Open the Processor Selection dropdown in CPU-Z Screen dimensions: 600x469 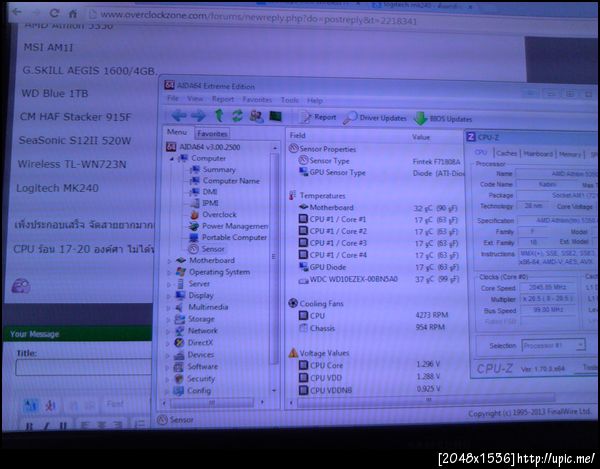(x=553, y=345)
